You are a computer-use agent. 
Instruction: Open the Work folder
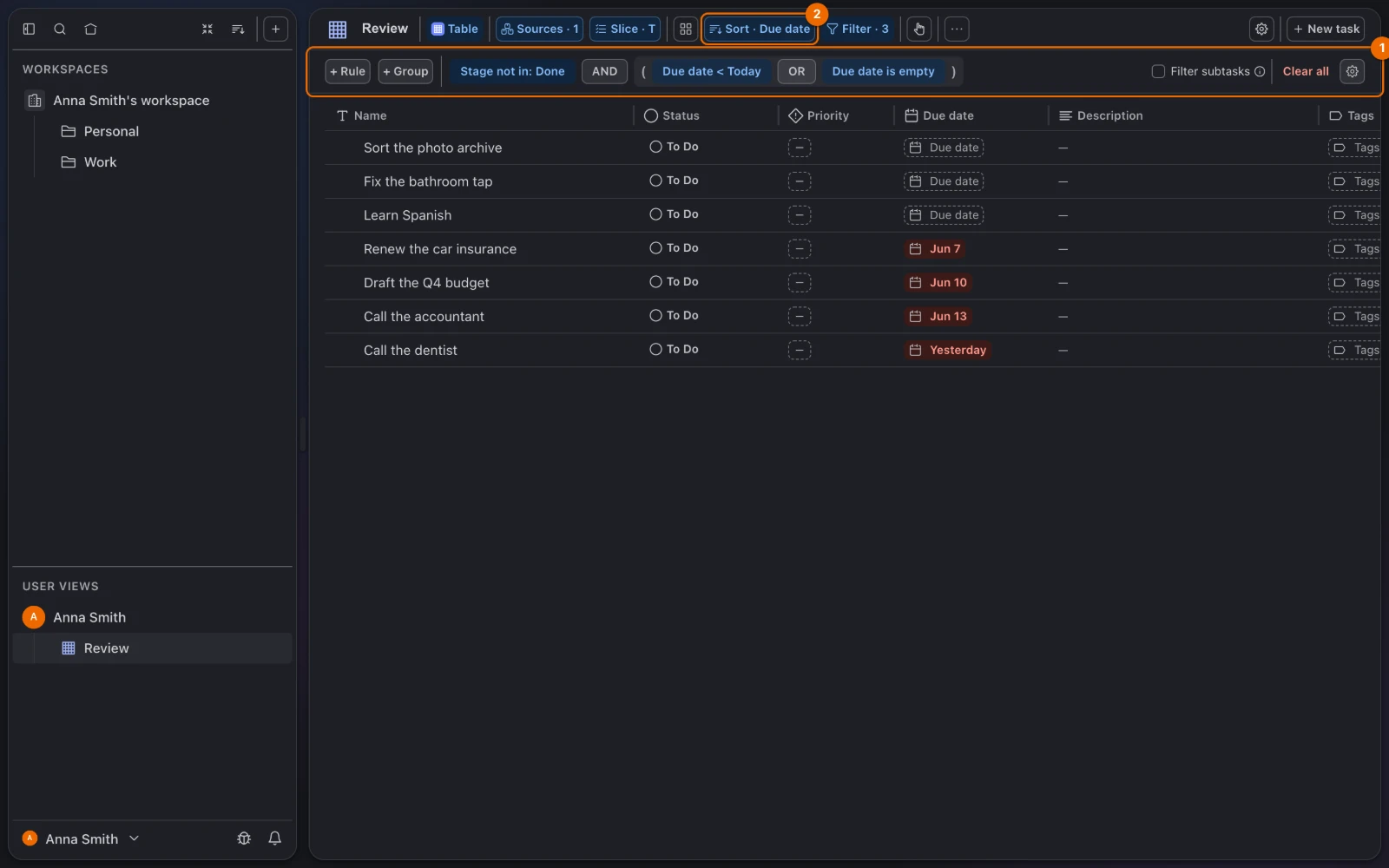tap(100, 162)
